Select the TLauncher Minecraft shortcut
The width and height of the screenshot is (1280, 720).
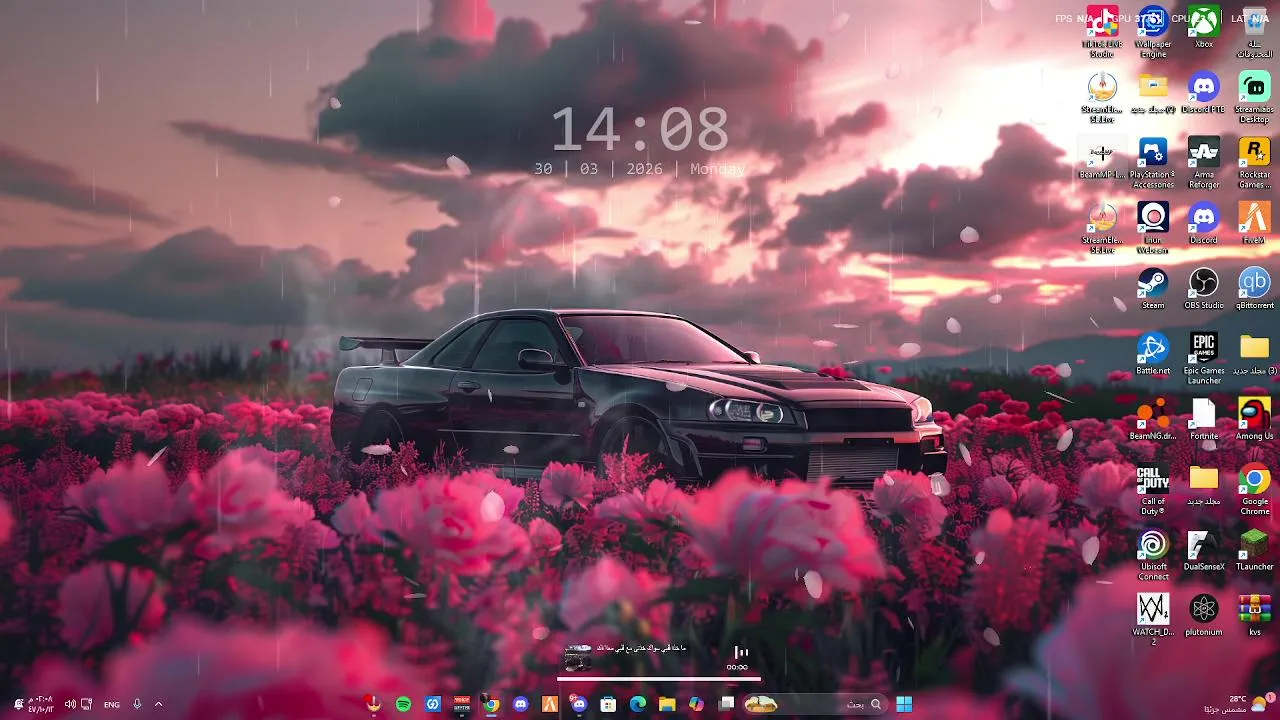pos(1255,549)
